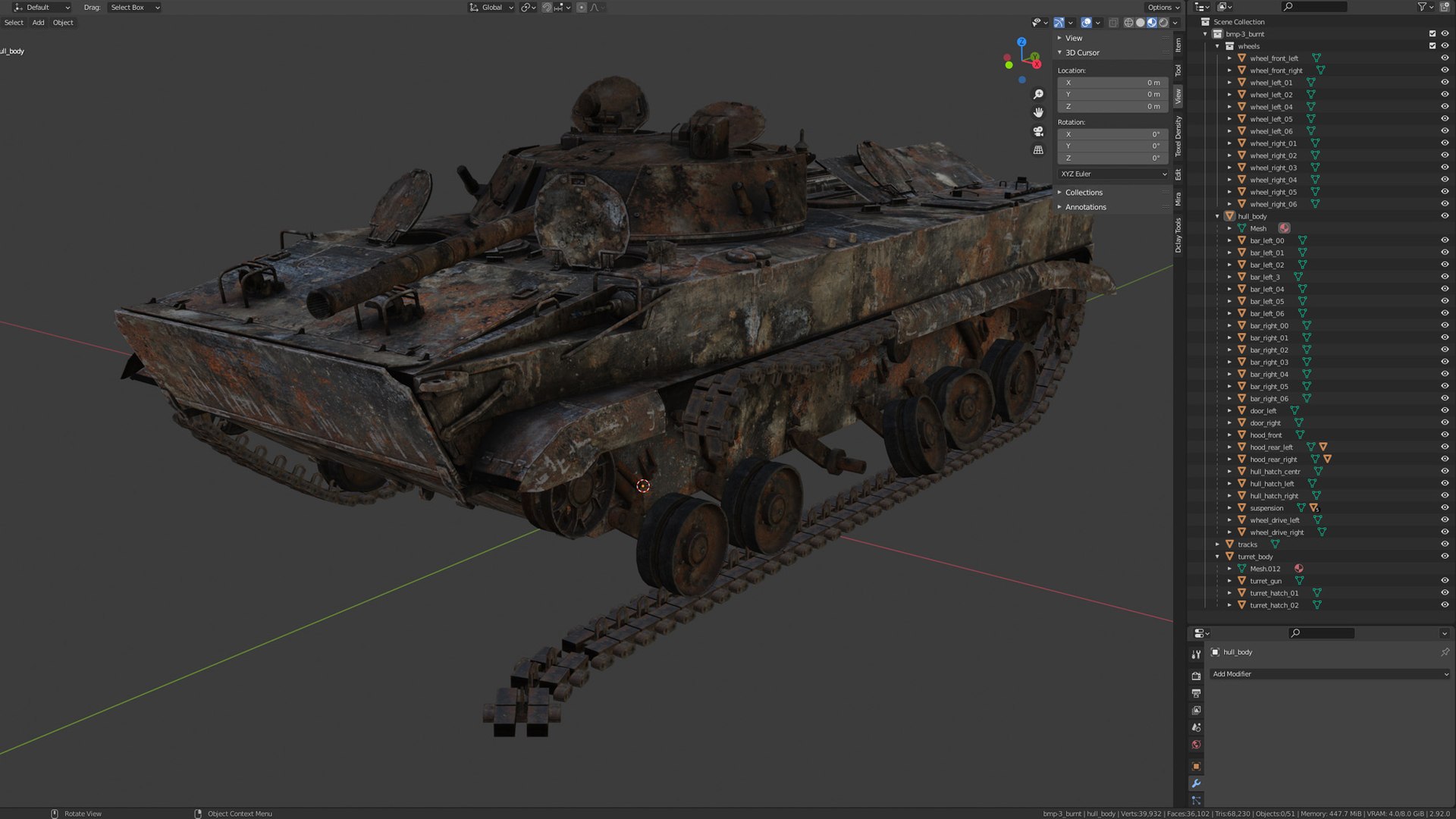Expand the tracks item in outliner
This screenshot has width=1456, height=819.
1218,544
